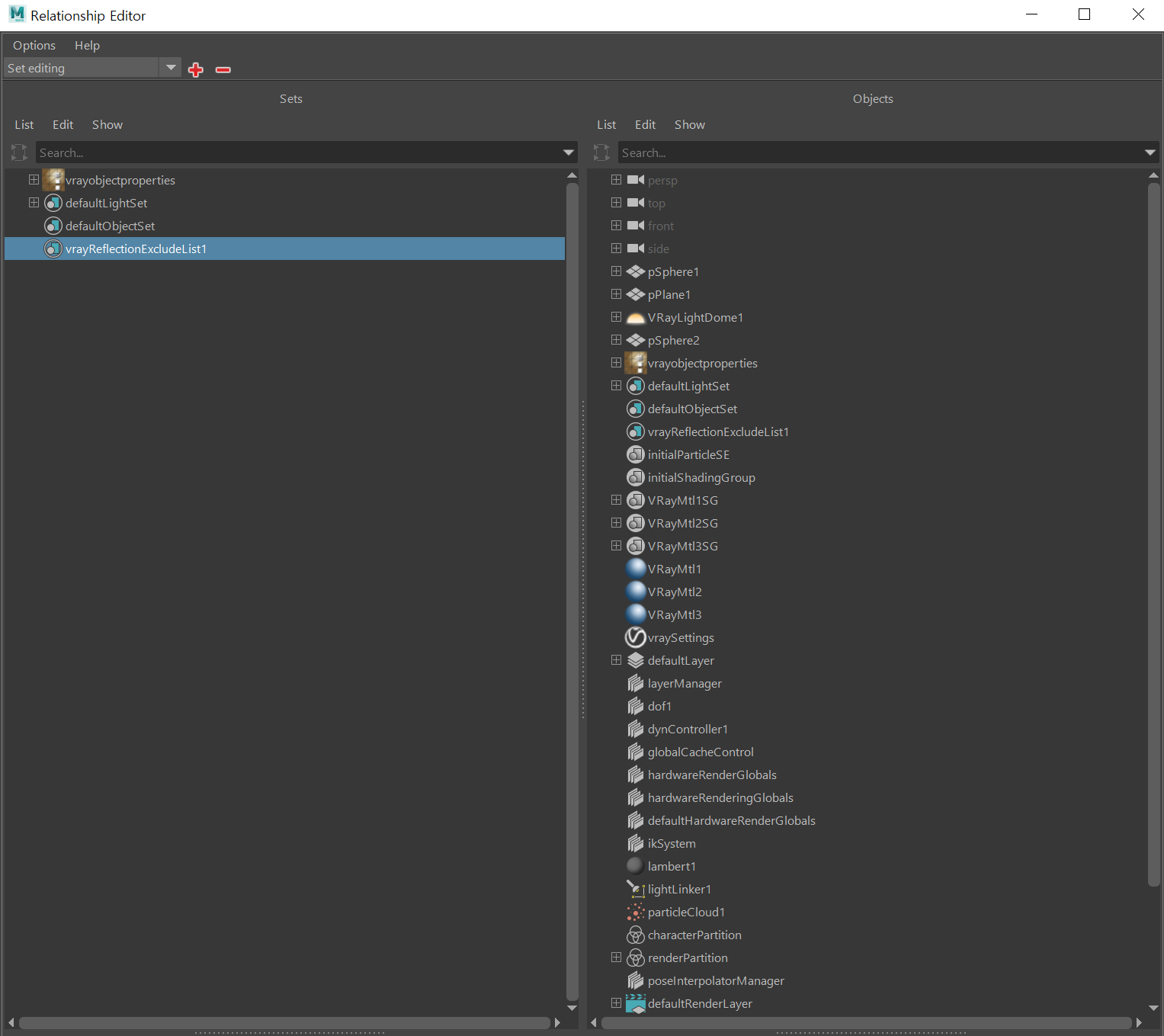Click vrayobjectproperties icon in Sets list

pos(53,180)
